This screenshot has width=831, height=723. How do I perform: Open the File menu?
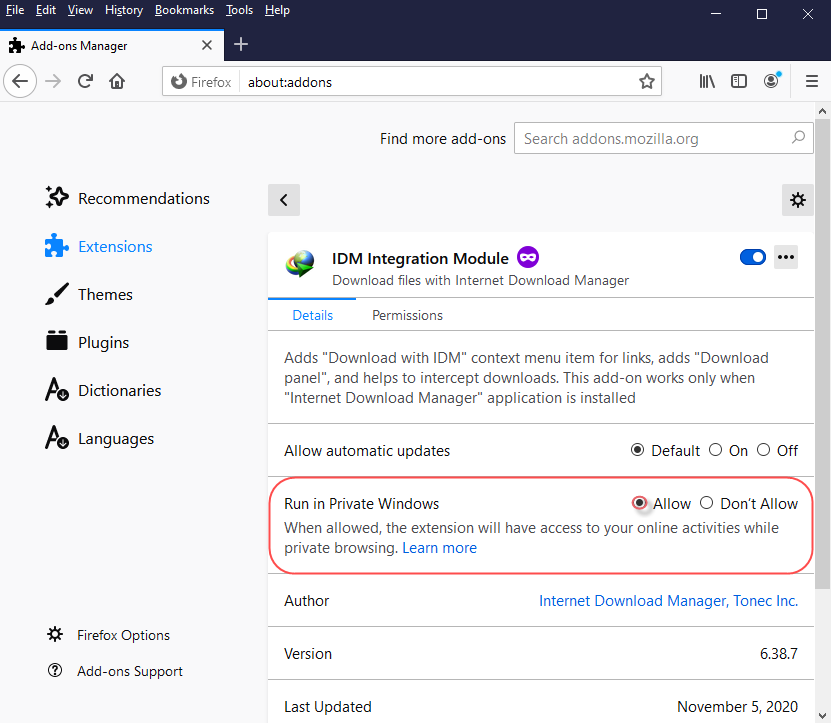[15, 10]
